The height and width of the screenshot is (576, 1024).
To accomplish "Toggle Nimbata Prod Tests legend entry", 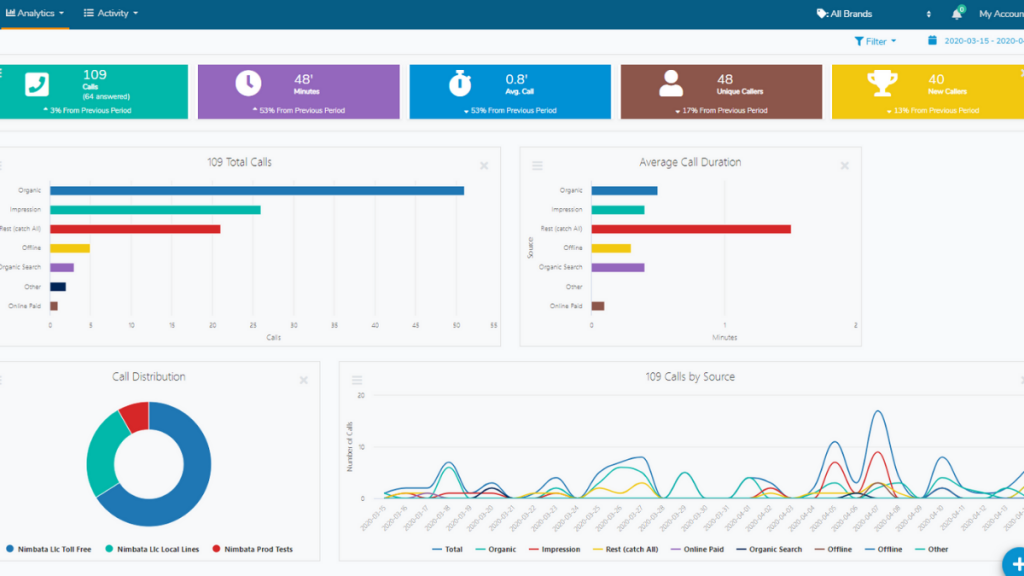I will (253, 549).
